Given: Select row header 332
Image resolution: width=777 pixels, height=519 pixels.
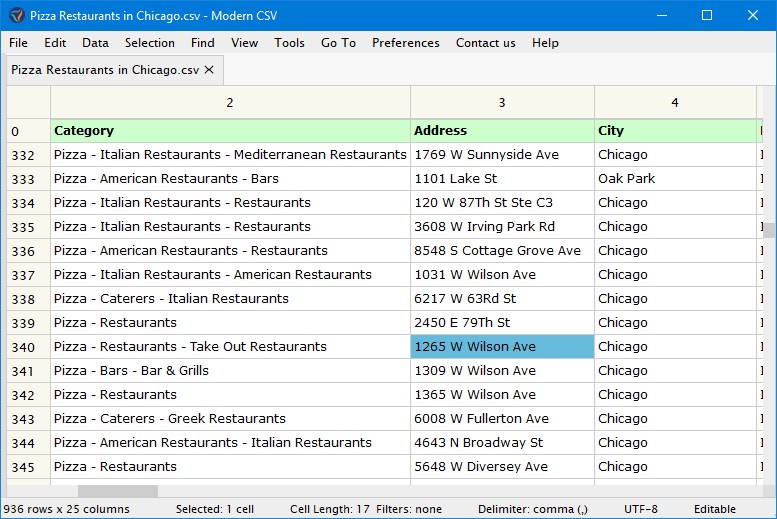Looking at the screenshot, I should 28,155.
